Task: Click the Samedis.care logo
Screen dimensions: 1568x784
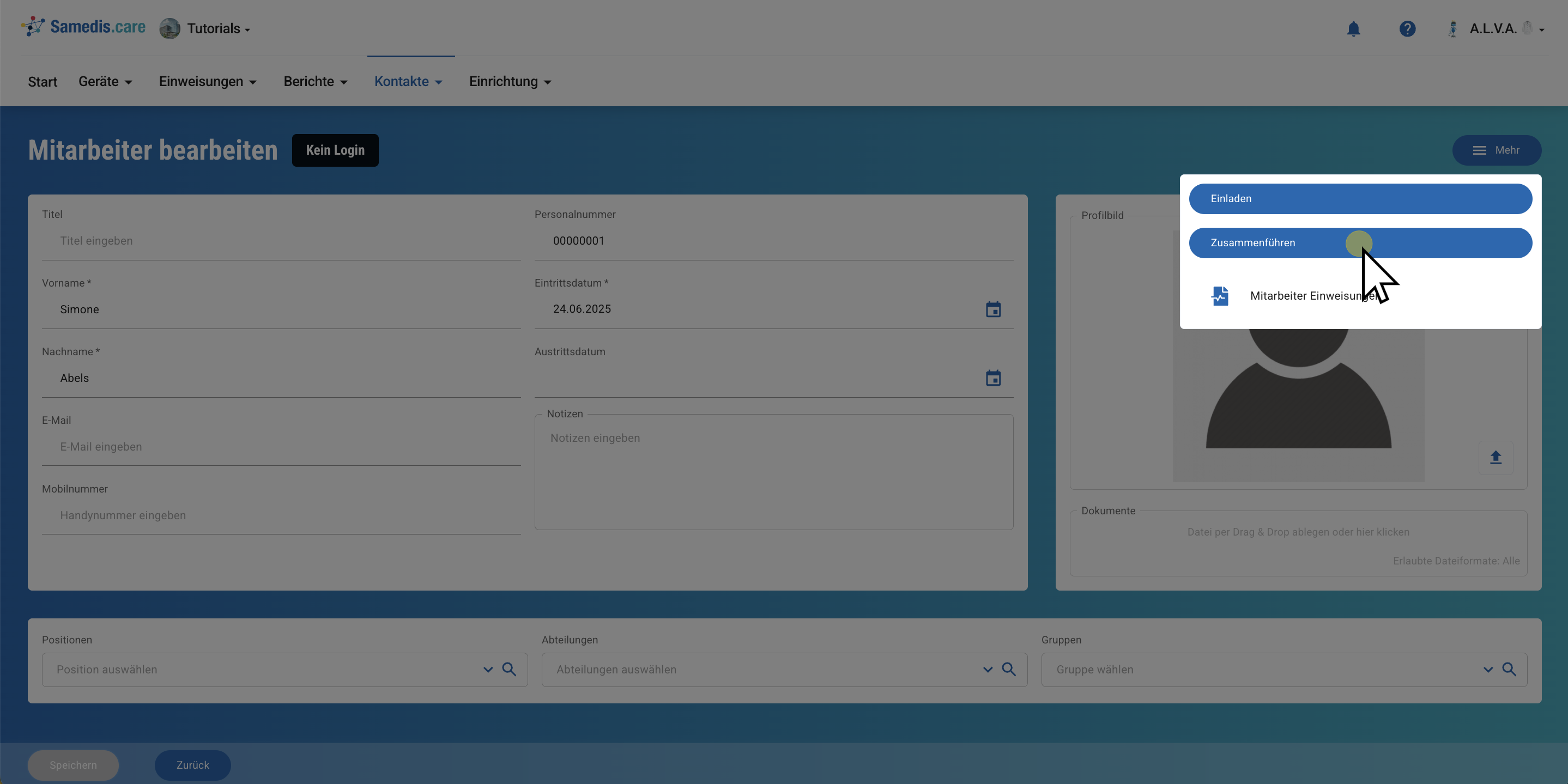Action: pyautogui.click(x=83, y=27)
